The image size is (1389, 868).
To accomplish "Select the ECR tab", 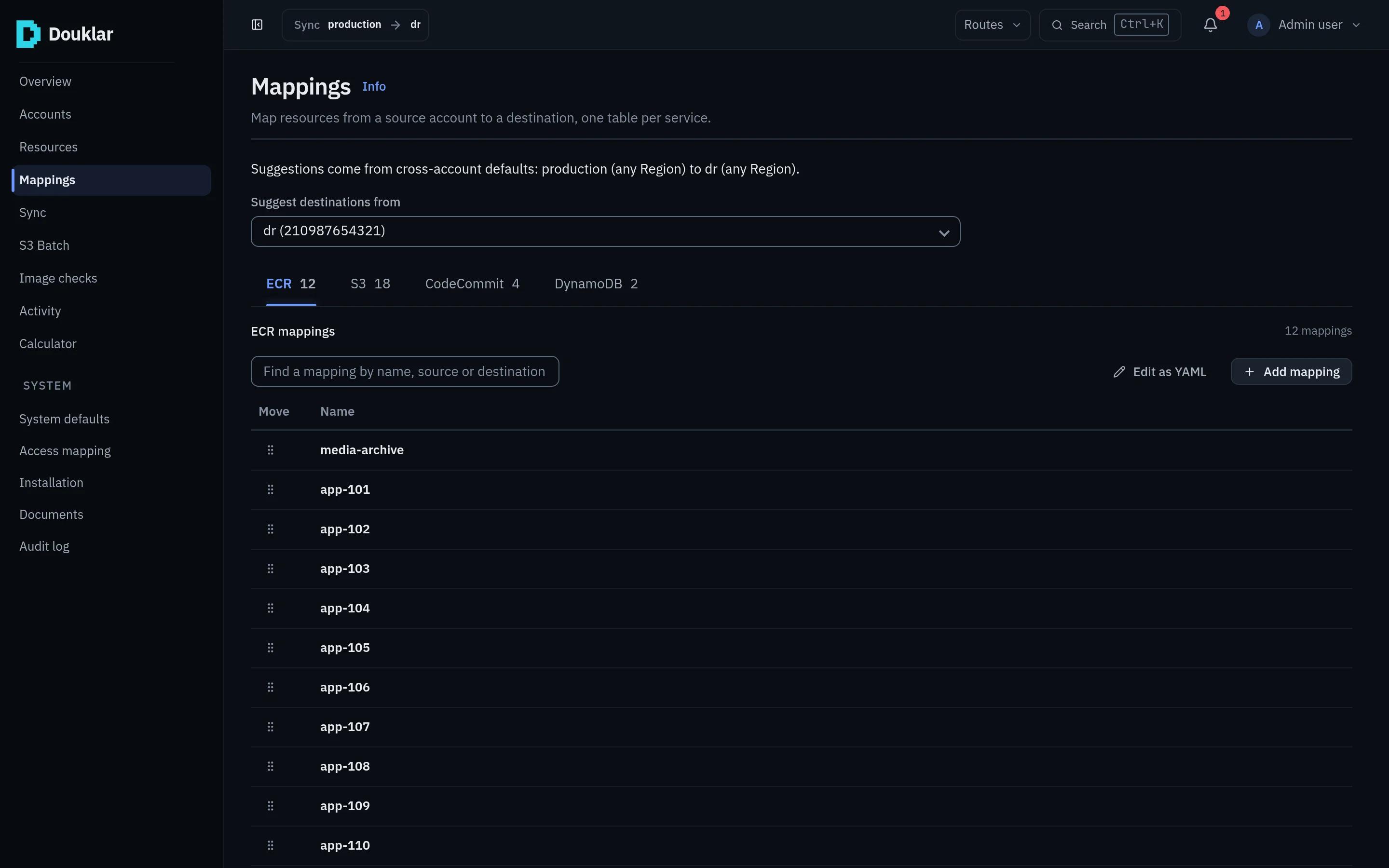I will 291,284.
